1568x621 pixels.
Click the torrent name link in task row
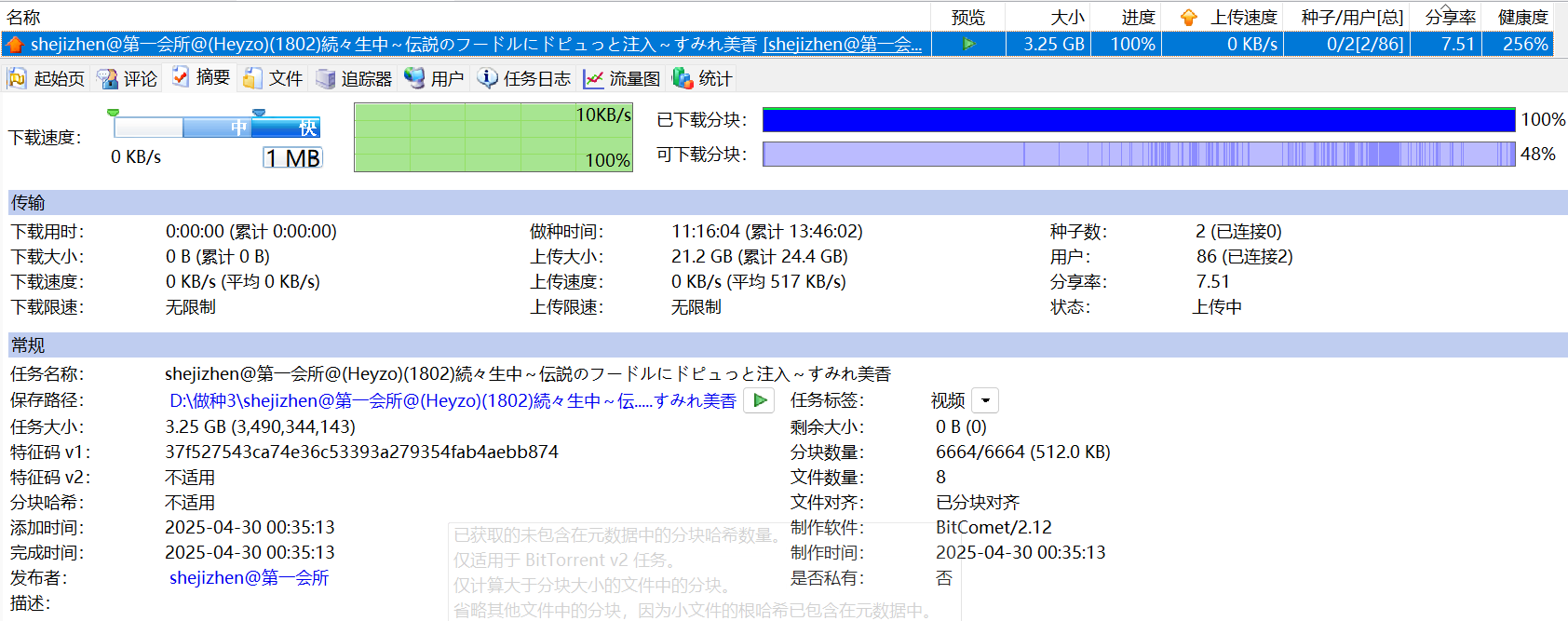click(x=843, y=44)
